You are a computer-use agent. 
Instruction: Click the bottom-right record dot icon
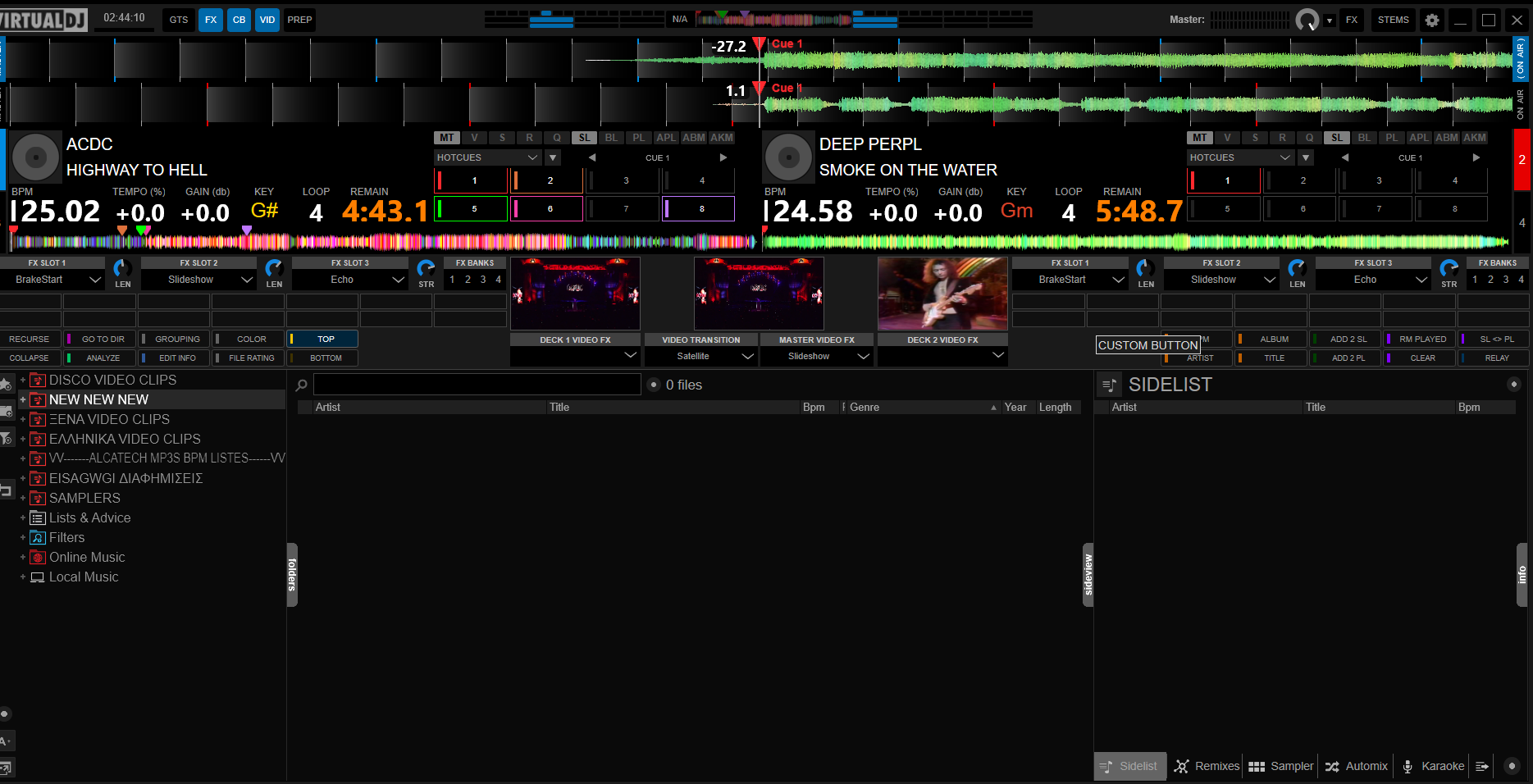1512,766
